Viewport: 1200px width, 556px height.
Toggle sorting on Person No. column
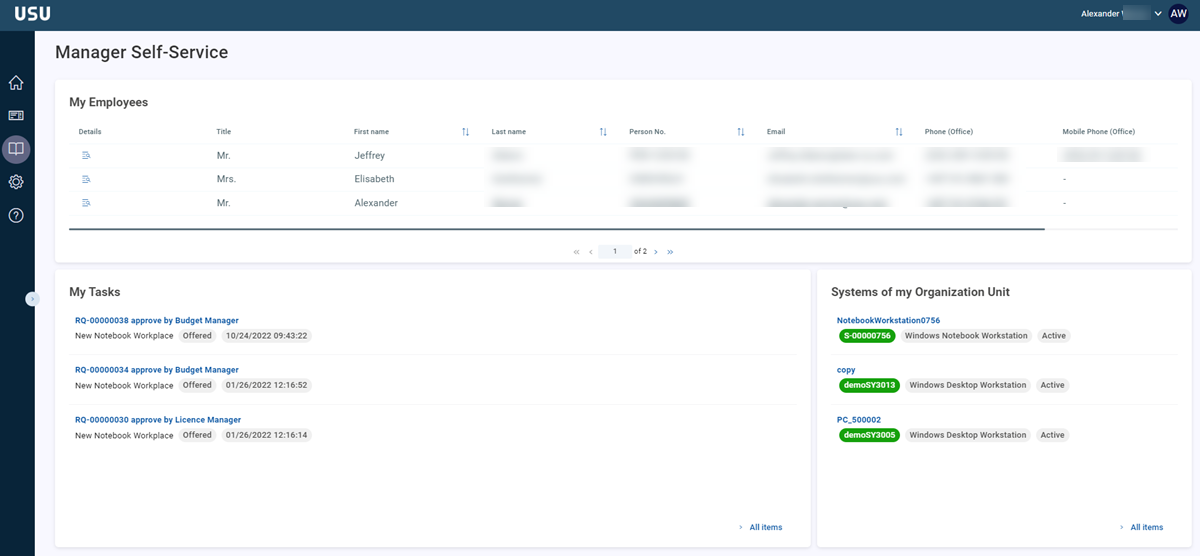pyautogui.click(x=741, y=132)
